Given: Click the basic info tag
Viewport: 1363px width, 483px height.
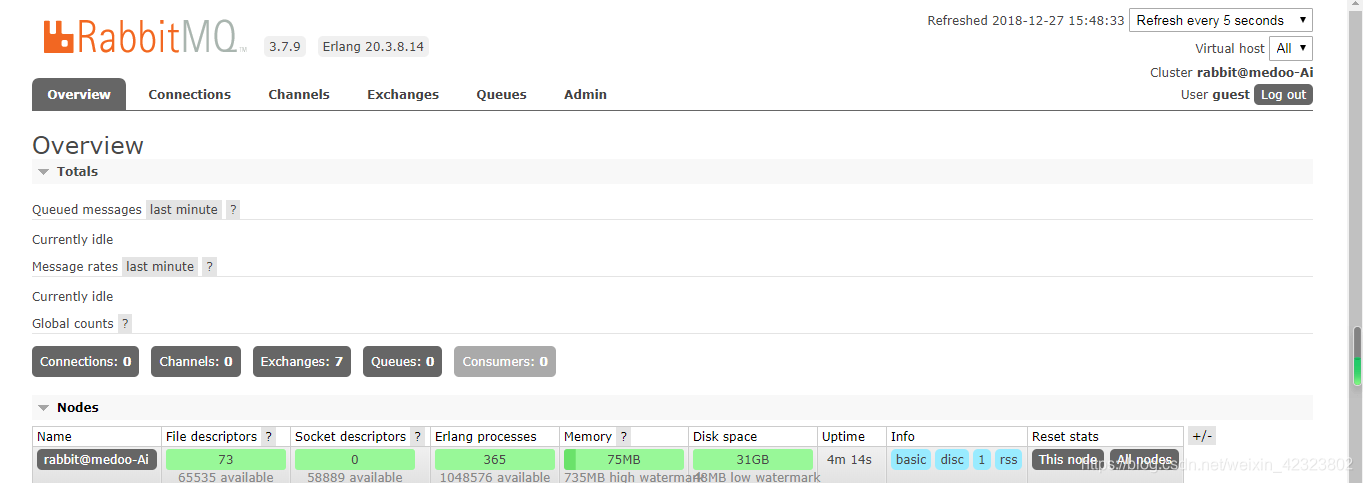Looking at the screenshot, I should [x=911, y=459].
